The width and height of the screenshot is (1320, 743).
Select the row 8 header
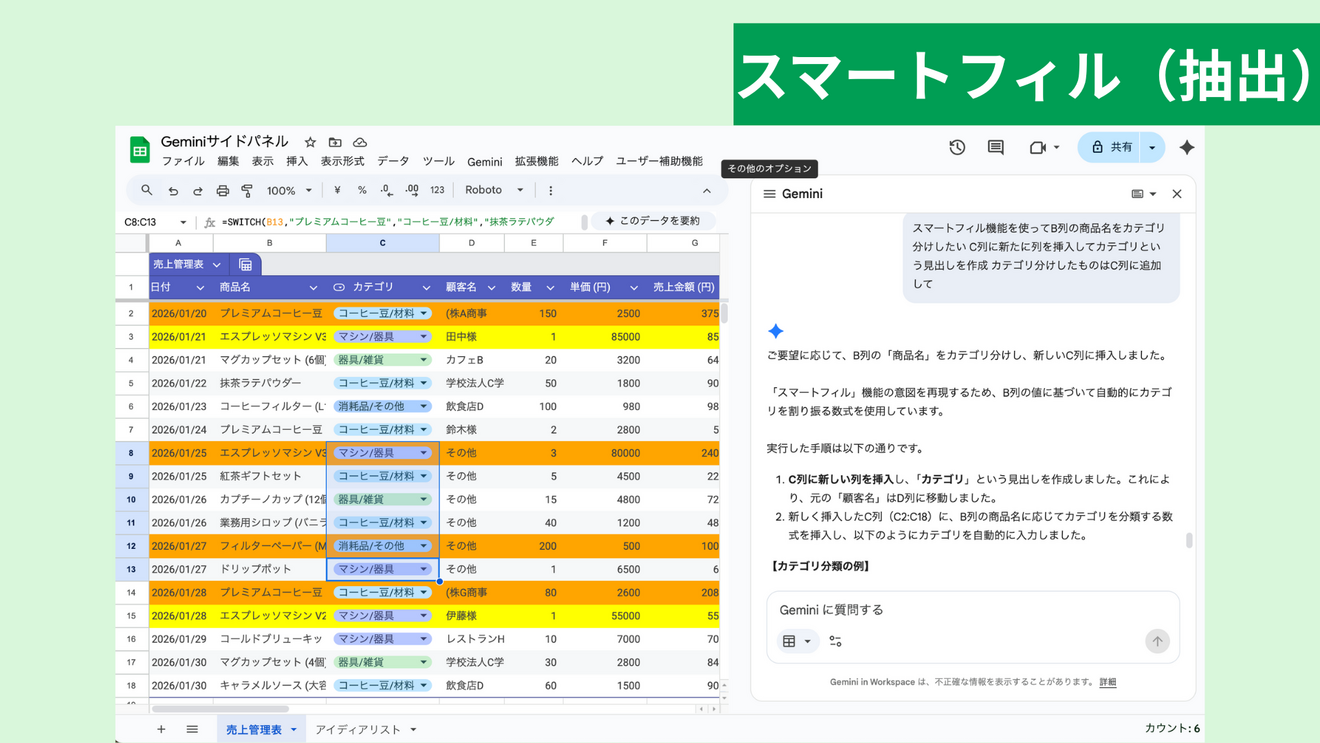coord(131,453)
